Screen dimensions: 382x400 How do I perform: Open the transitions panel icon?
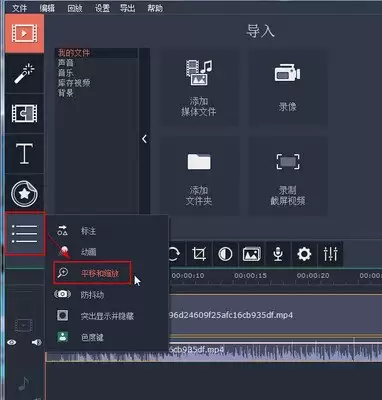coord(24,113)
